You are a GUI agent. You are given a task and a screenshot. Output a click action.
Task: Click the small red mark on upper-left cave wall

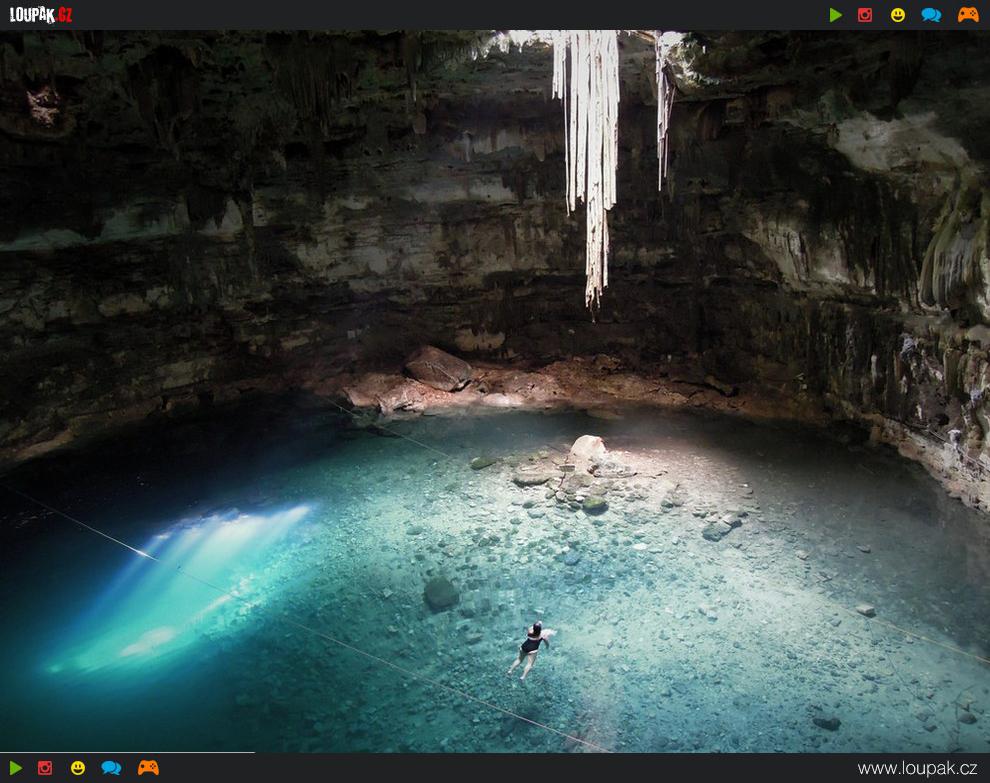(42, 104)
